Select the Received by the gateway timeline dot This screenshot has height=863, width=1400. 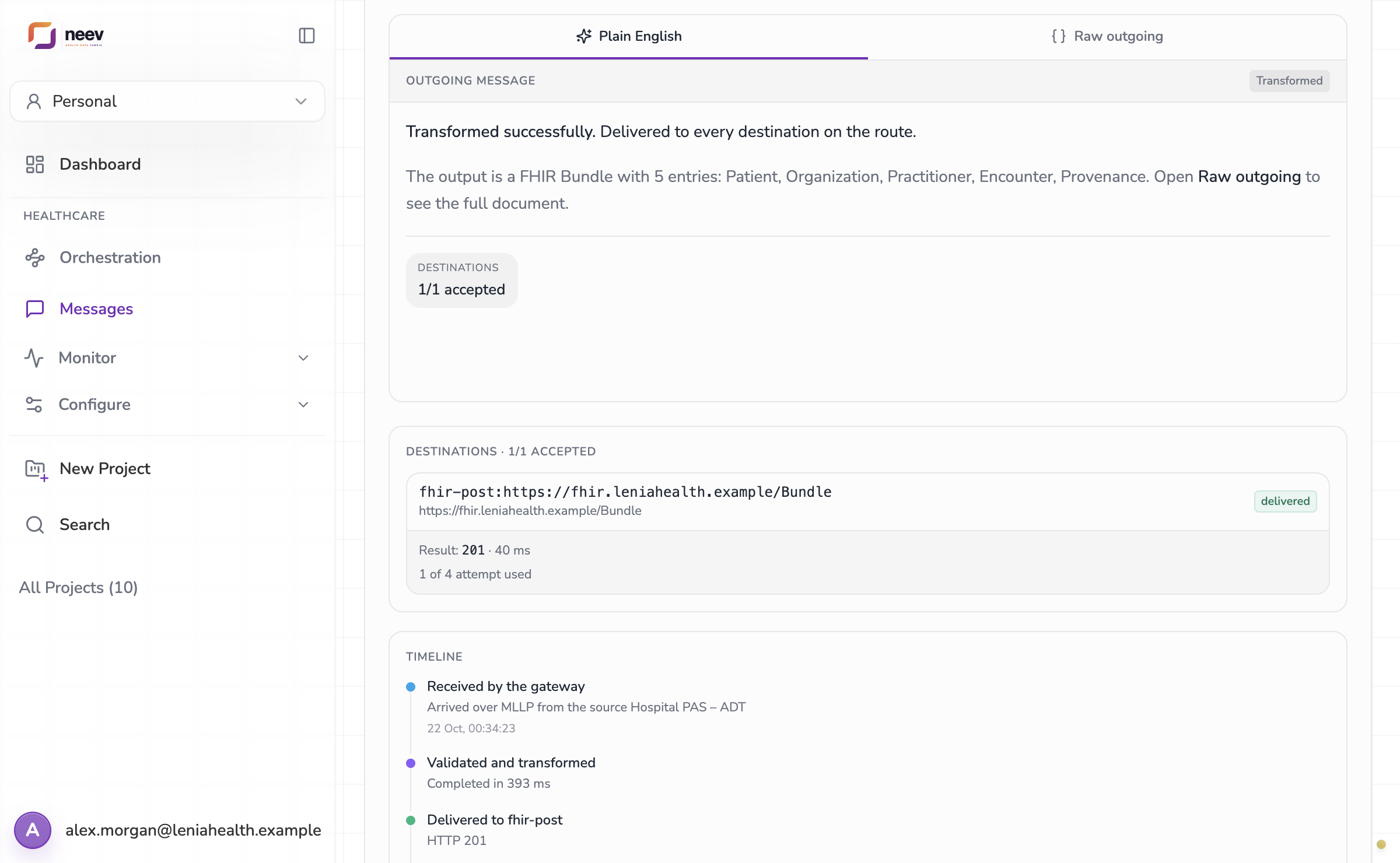[x=411, y=687]
